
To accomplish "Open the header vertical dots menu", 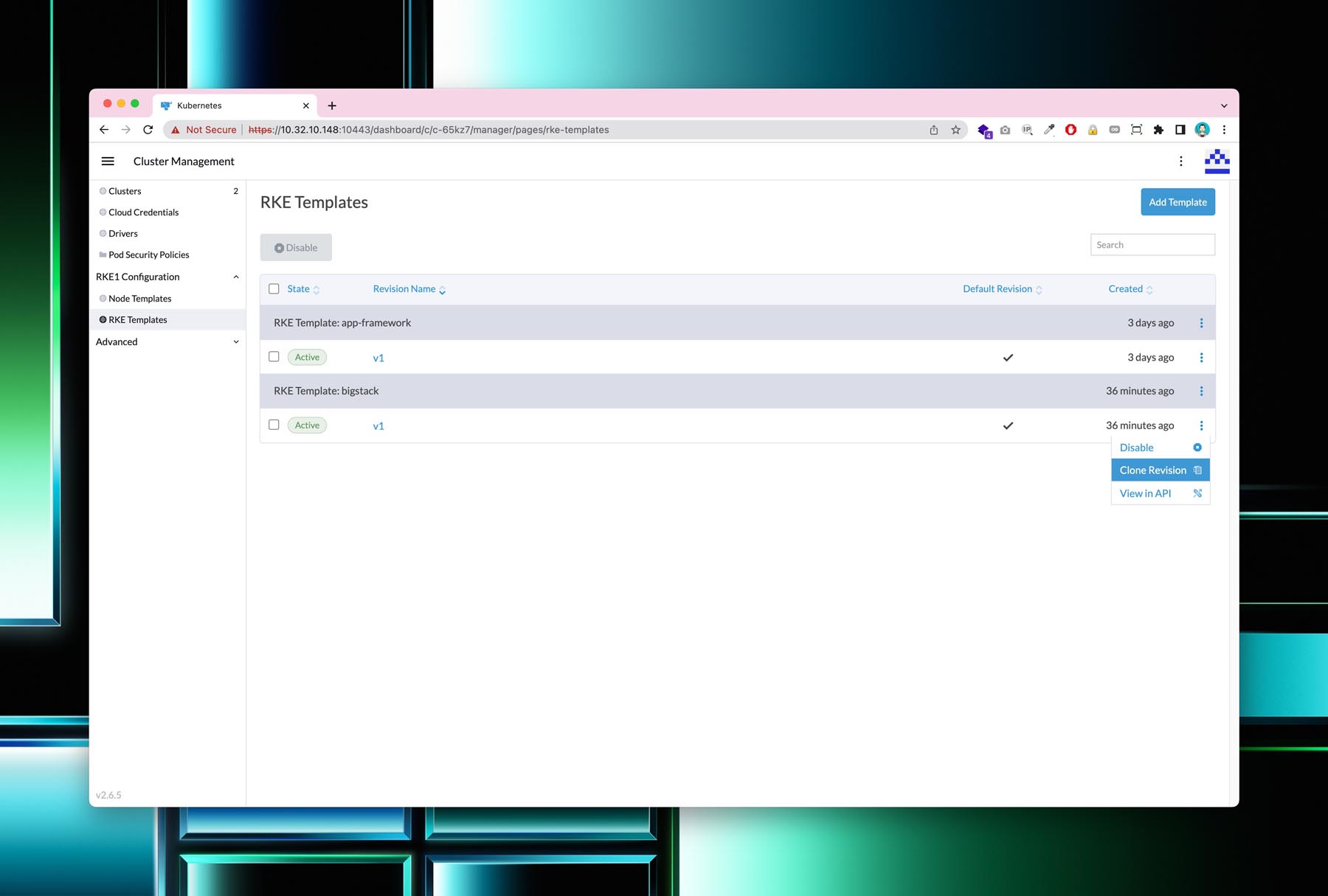I will [x=1180, y=161].
